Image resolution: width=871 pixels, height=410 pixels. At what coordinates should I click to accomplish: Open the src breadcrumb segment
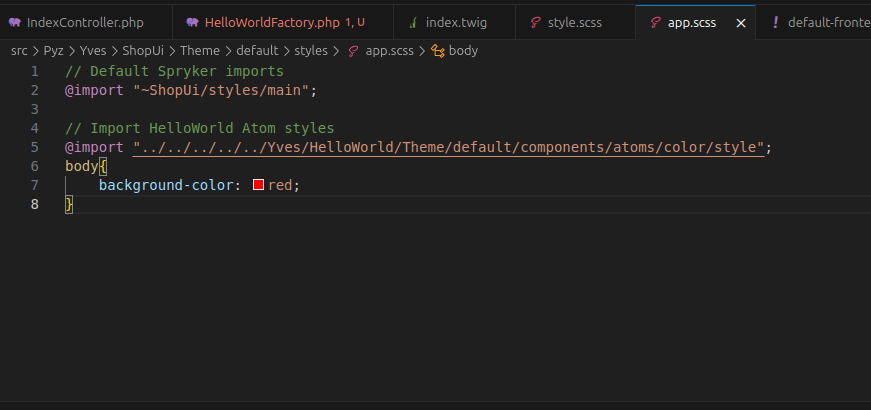pos(19,51)
